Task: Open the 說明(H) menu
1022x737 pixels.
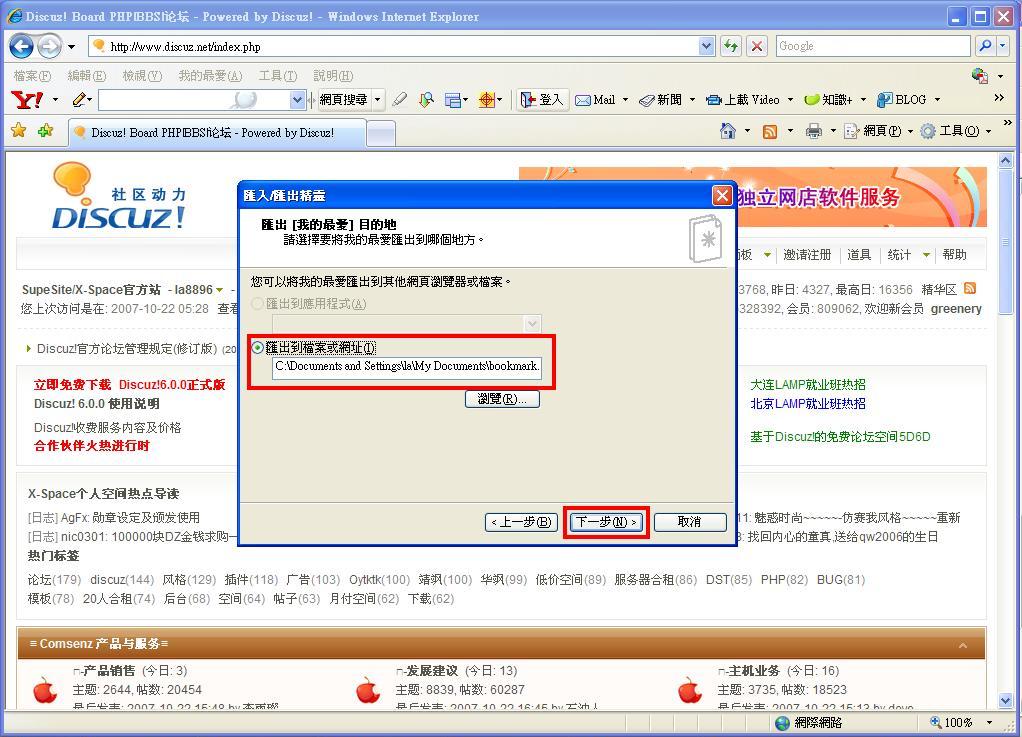Action: pyautogui.click(x=333, y=76)
